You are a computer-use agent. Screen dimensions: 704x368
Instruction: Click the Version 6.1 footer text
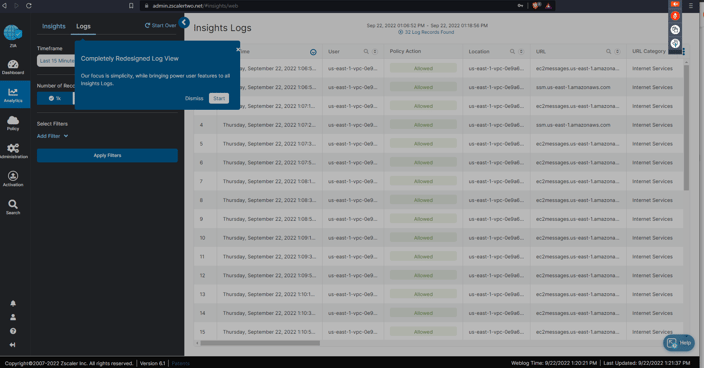(153, 363)
